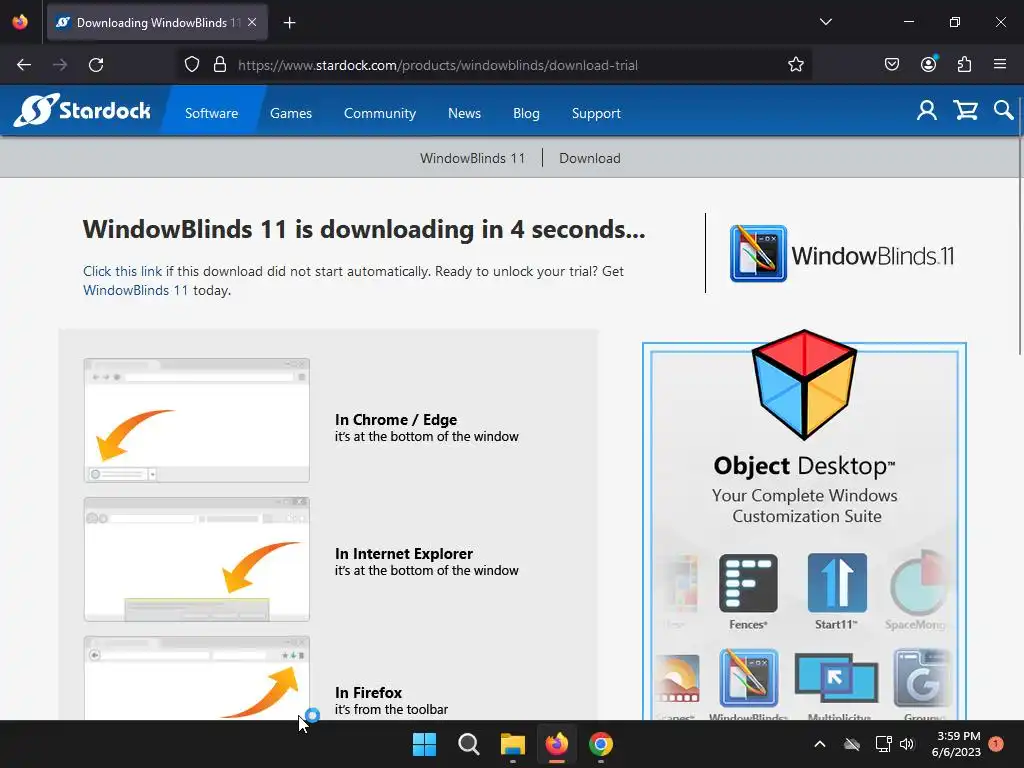
Task: Click the Firefox taskbar icon
Action: click(556, 744)
